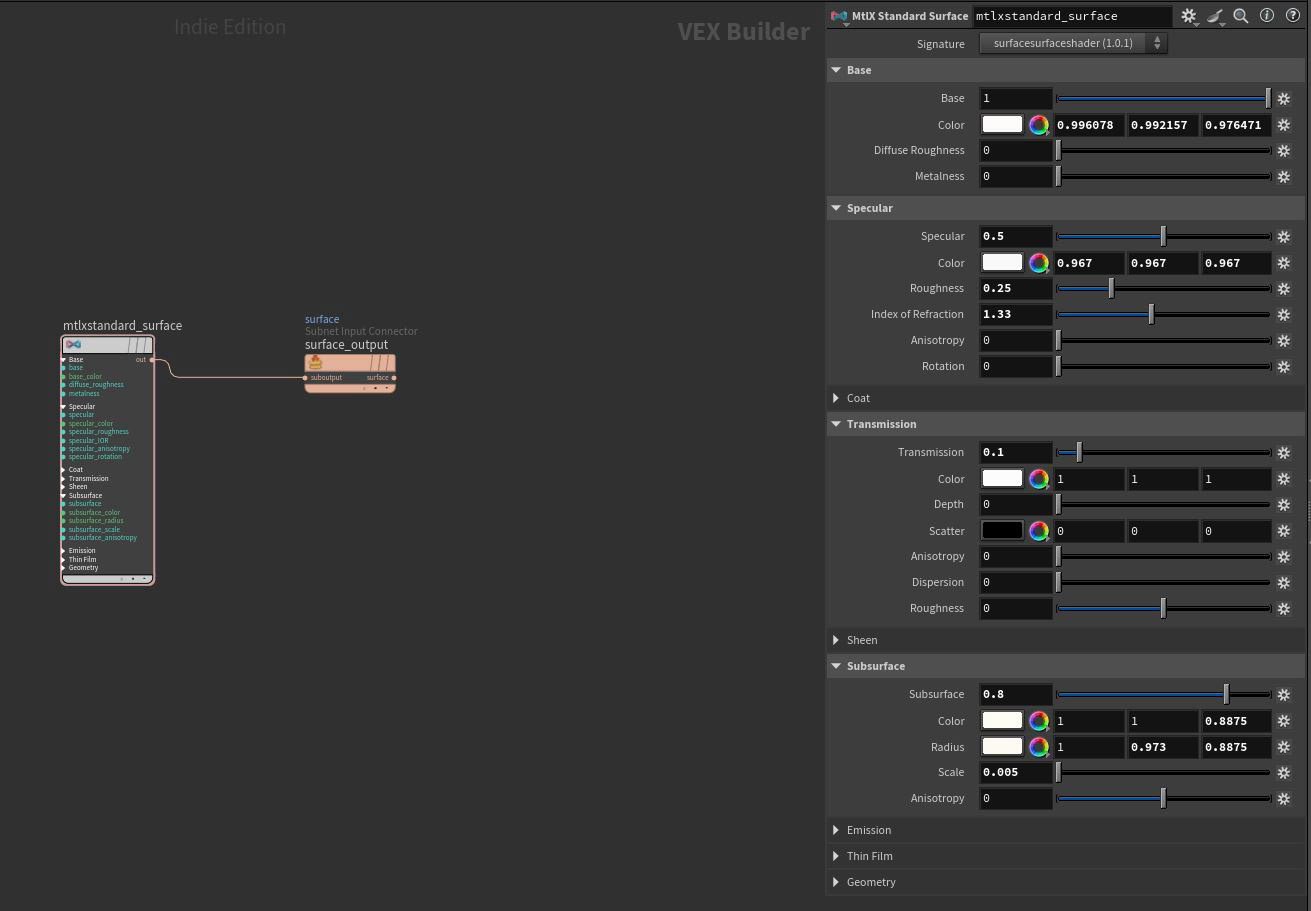The image size is (1311, 911).
Task: Click icon on mtlxstandard_surface node
Action: click(73, 344)
